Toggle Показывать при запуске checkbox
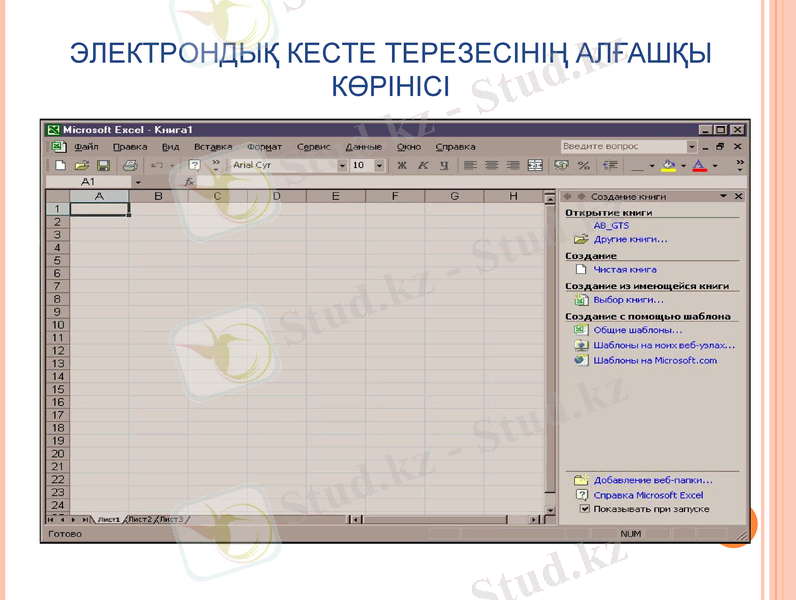The image size is (796, 600). click(585, 509)
